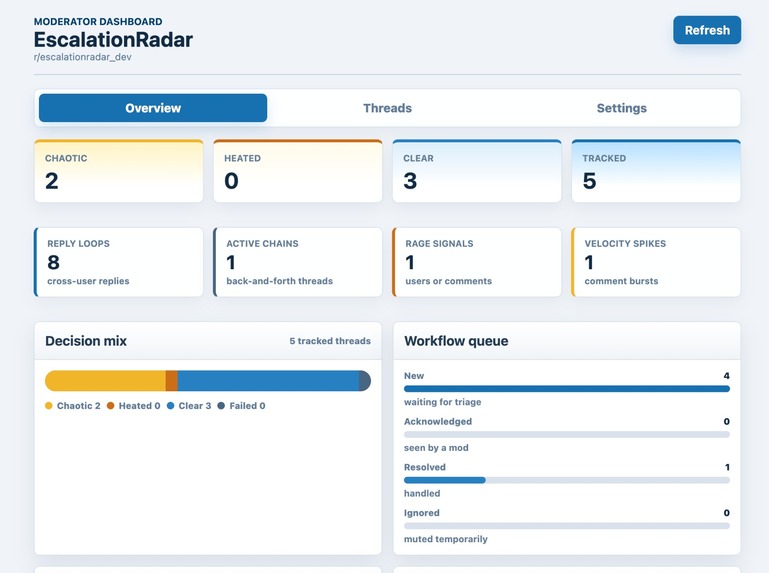Select the Overview tab

pos(153,108)
